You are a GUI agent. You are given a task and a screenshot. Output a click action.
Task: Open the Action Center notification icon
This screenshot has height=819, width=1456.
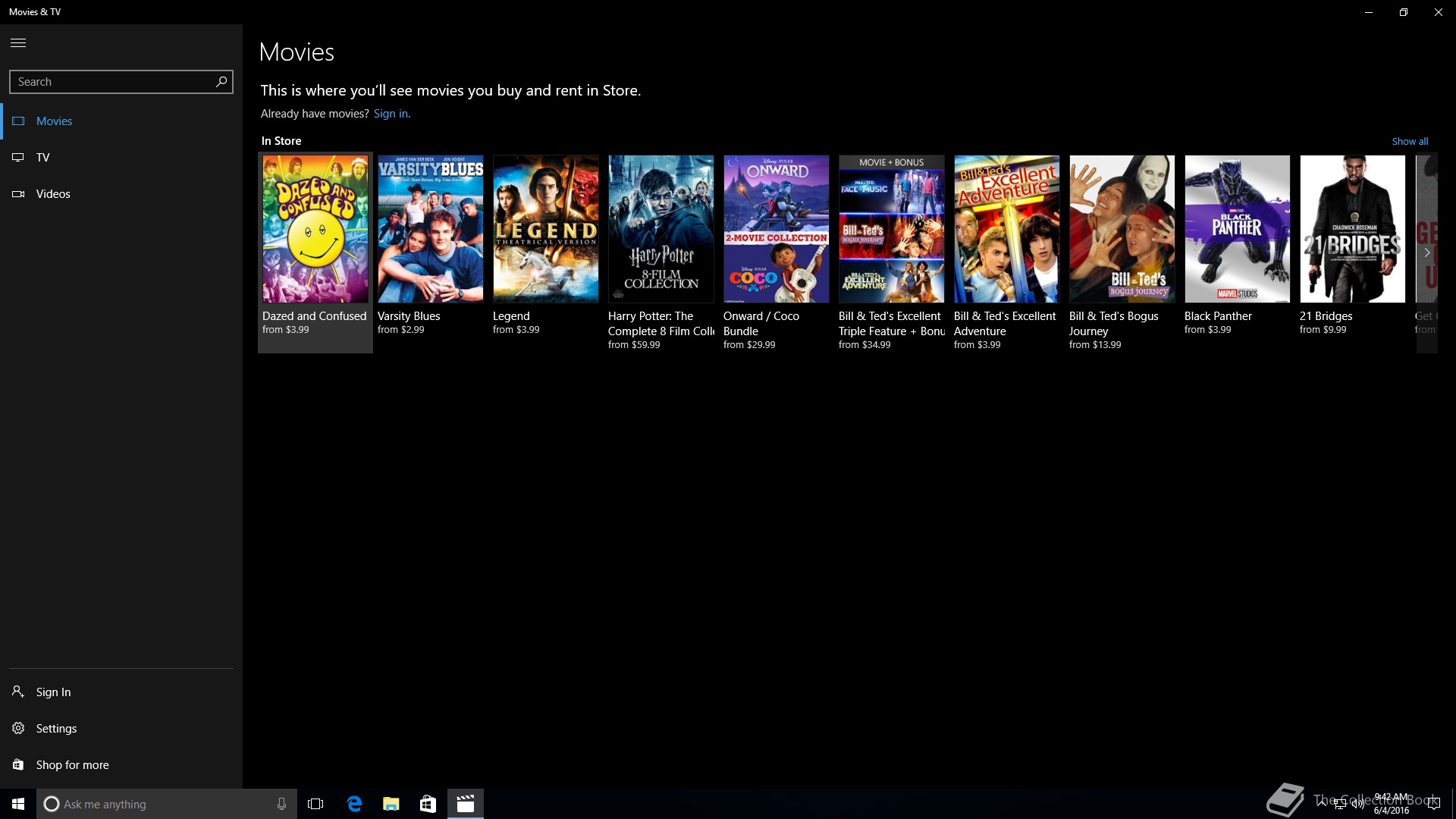pyautogui.click(x=1433, y=805)
